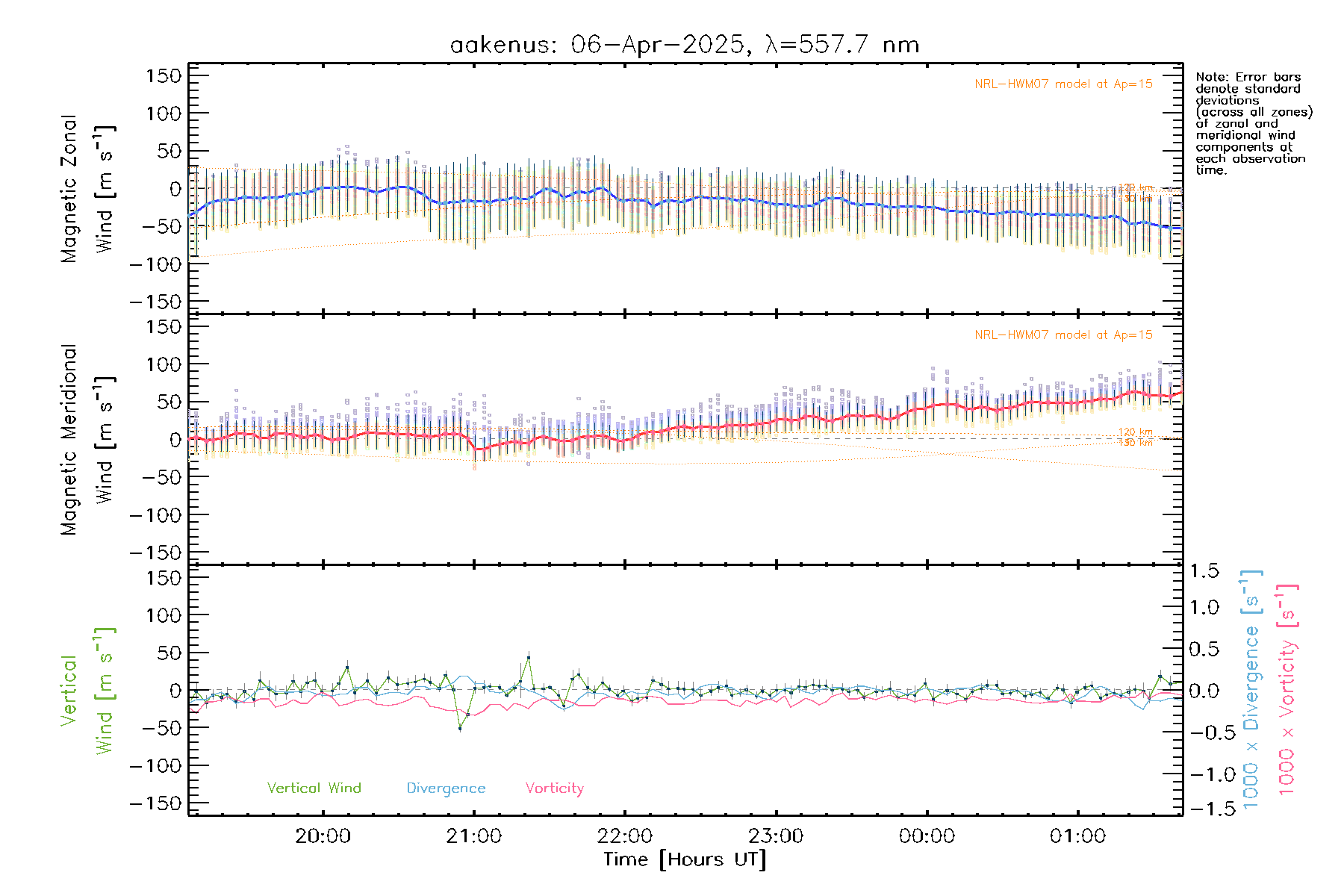Click NRL-HWM07 model label in meridional panel
The image size is (1344, 896).
1063,335
